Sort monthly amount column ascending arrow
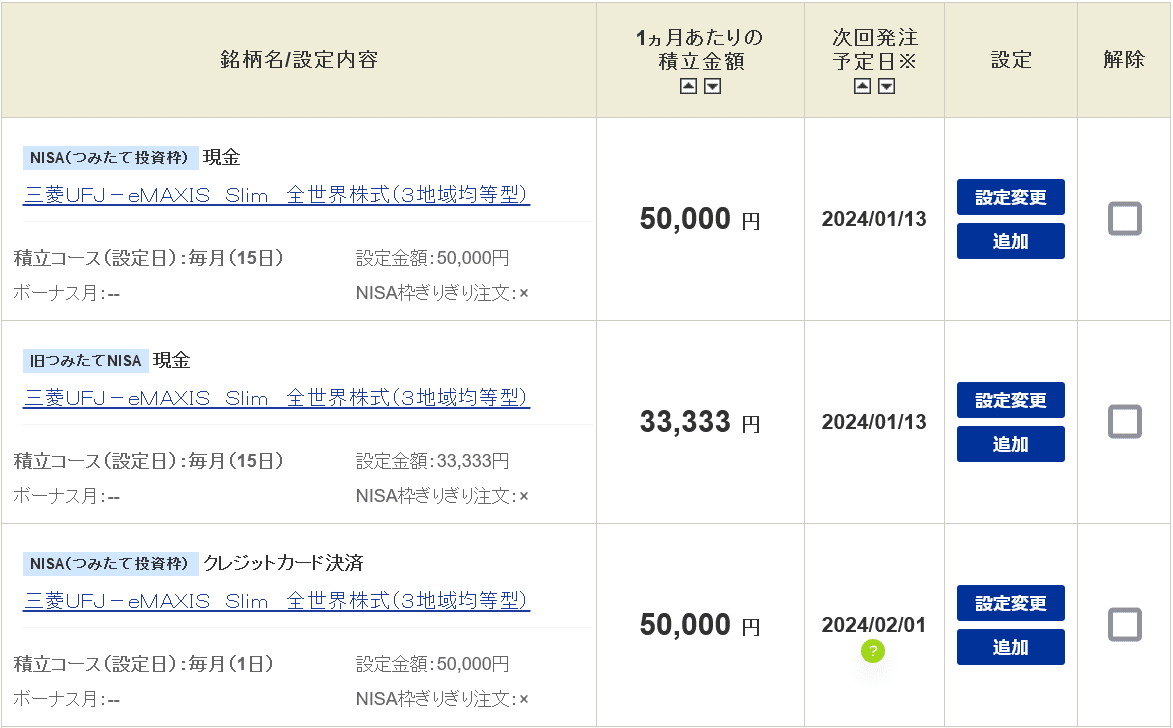1173x728 pixels. pos(688,86)
